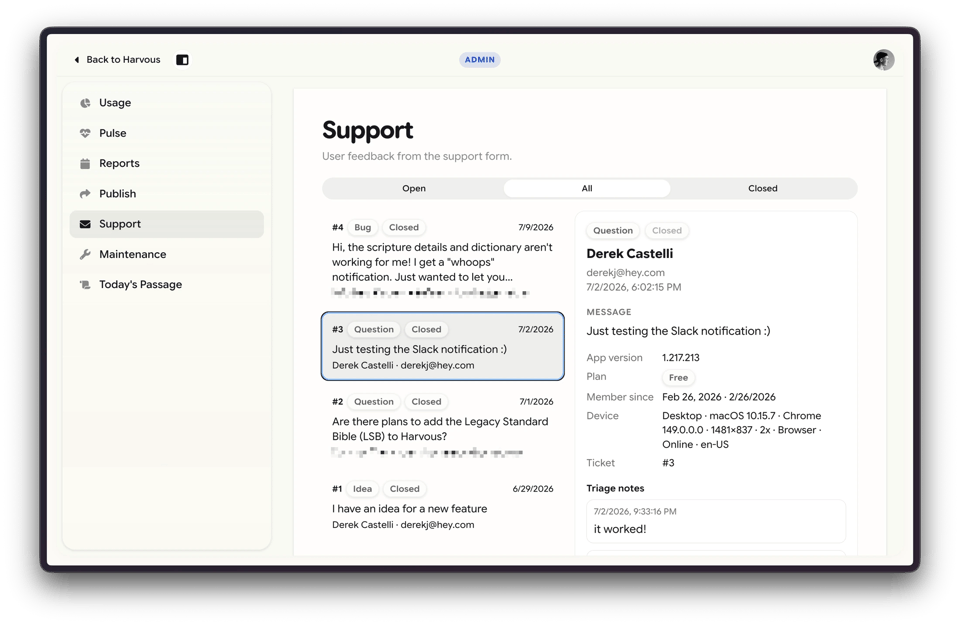Click the ADMIN badge
This screenshot has width=960, height=625.
click(x=479, y=60)
